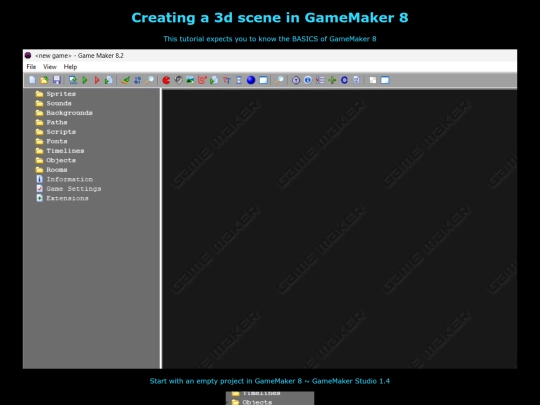The height and width of the screenshot is (405, 540).
Task: Click the magnifier icon after the broom
Action: [149, 80]
